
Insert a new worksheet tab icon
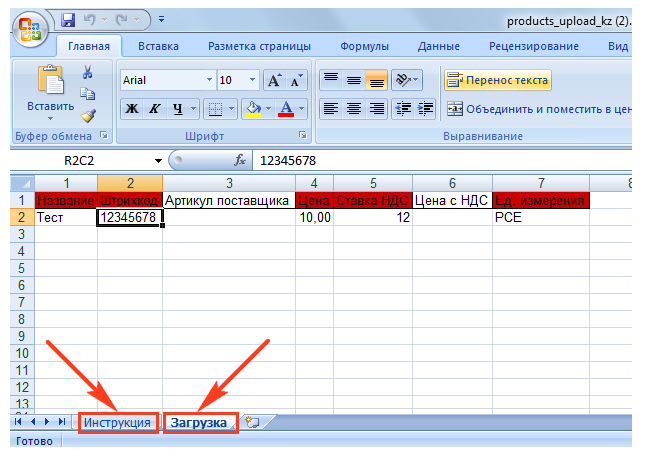pos(251,423)
